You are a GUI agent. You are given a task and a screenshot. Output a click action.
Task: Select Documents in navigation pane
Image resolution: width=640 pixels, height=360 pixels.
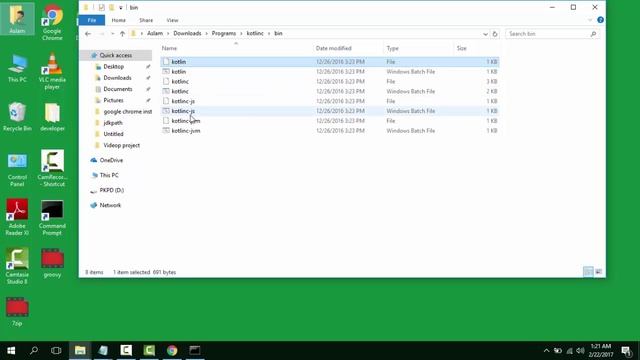tap(118, 89)
